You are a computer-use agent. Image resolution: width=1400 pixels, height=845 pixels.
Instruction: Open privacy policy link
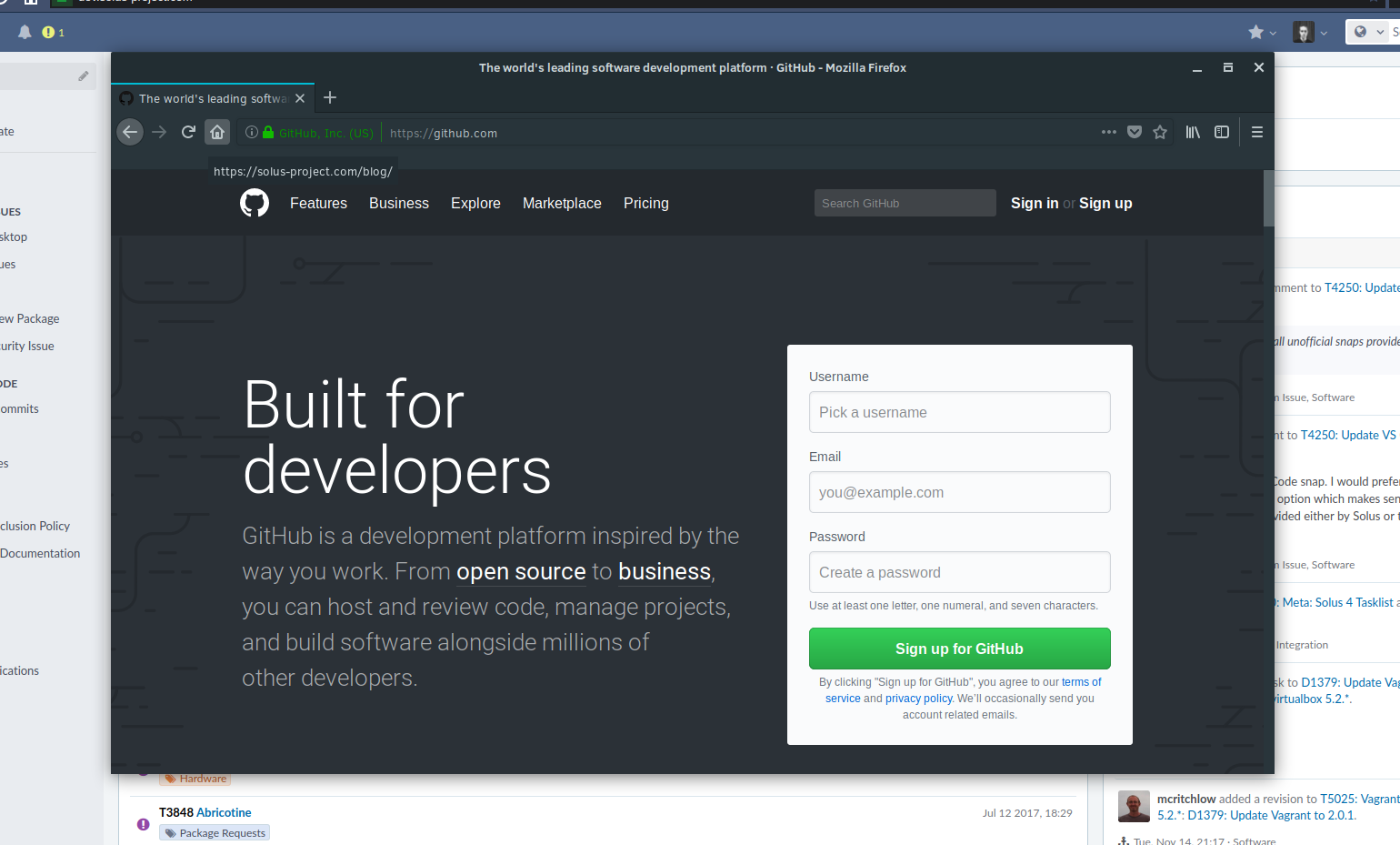pos(919,699)
